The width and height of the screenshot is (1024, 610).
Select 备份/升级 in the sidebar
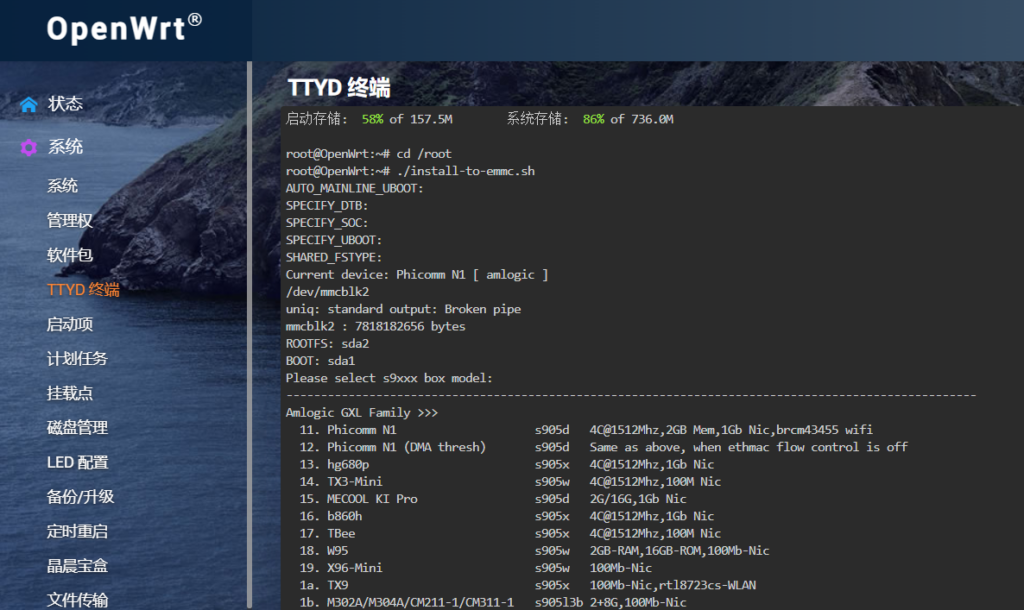[77, 496]
